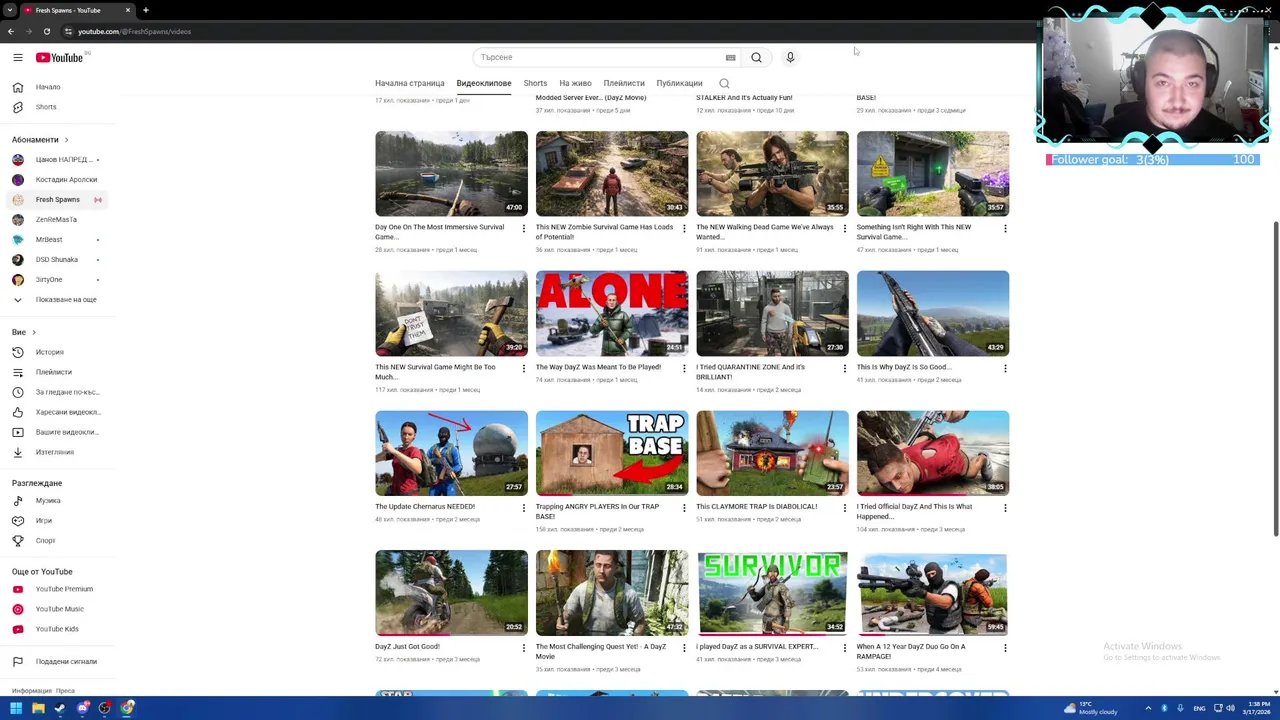Expand the Абонаменти section arrow
Screen dimensions: 1280x720
coord(66,140)
